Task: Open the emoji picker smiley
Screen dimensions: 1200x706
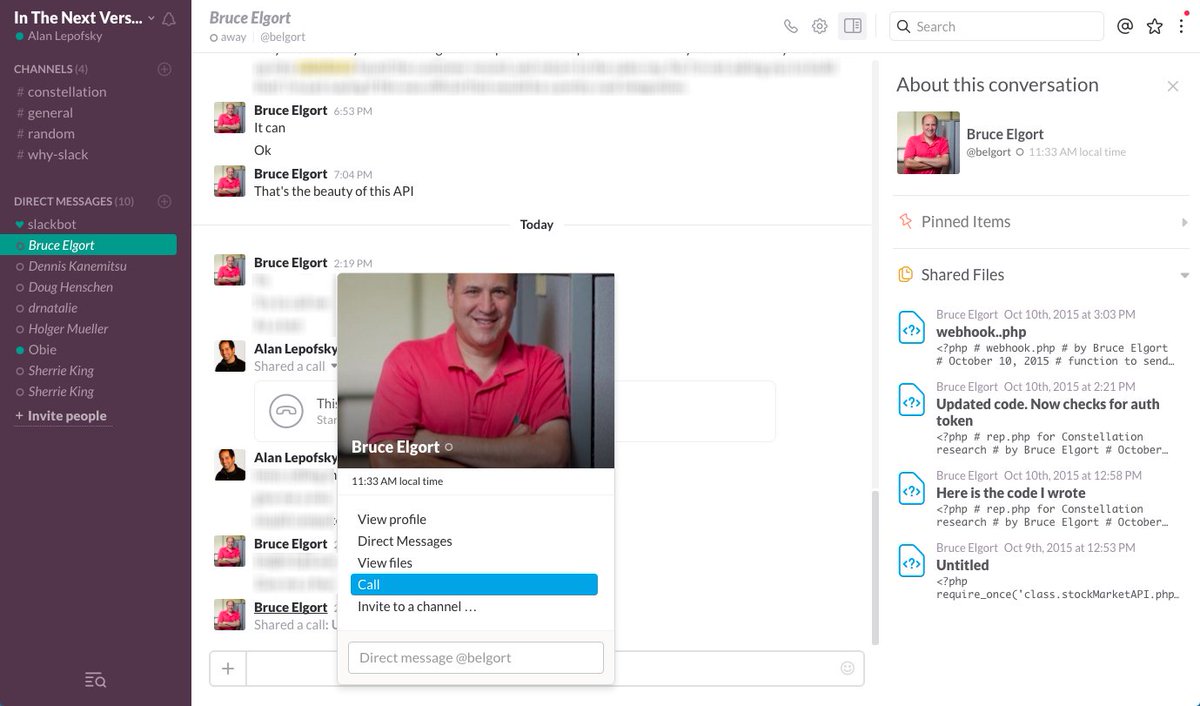Action: (x=848, y=668)
